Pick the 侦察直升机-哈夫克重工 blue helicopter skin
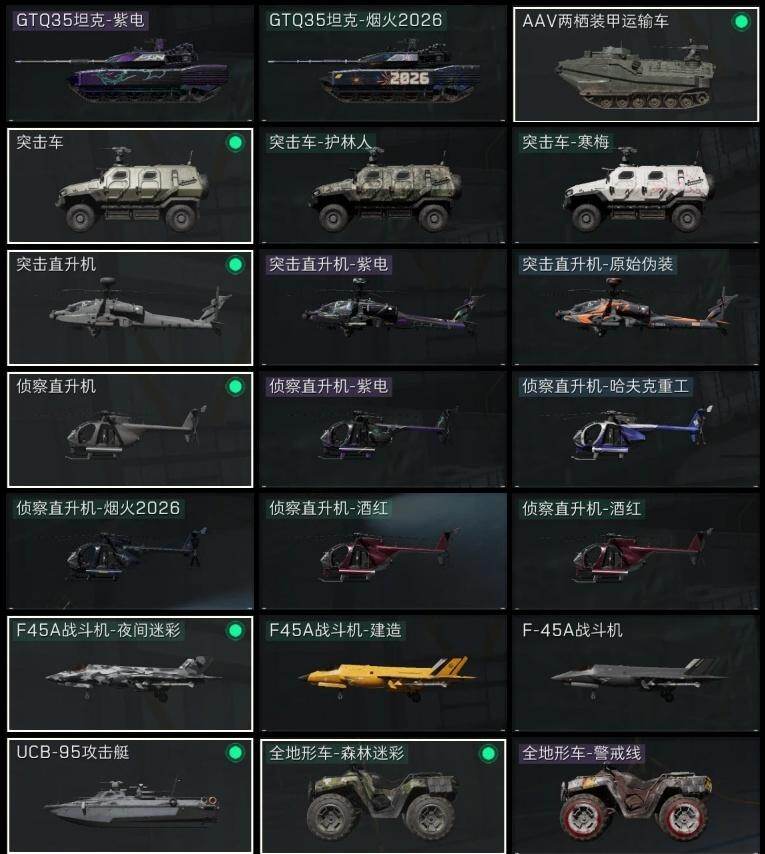 pos(636,430)
